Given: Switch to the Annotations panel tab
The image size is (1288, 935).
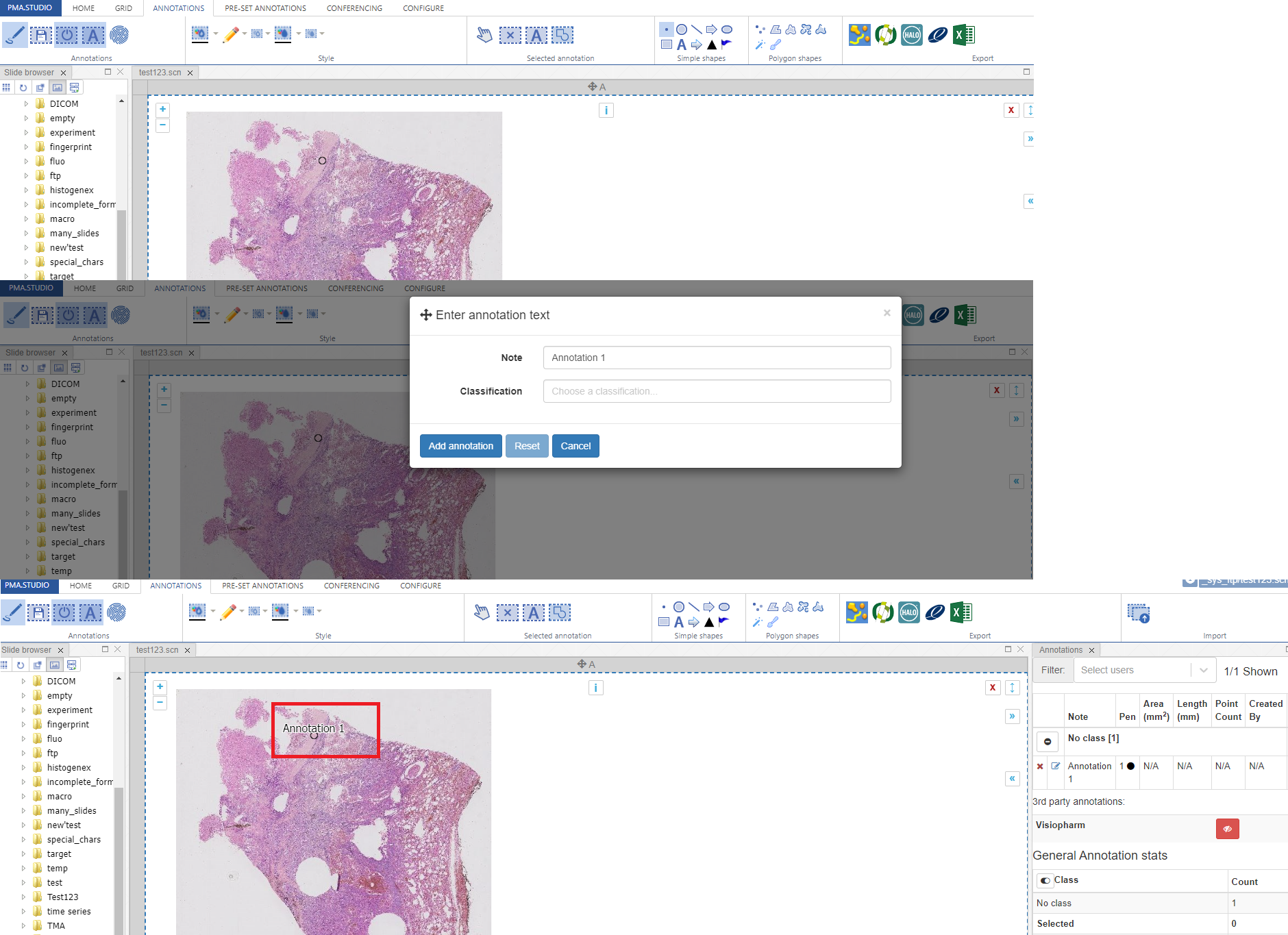Looking at the screenshot, I should click(1061, 650).
